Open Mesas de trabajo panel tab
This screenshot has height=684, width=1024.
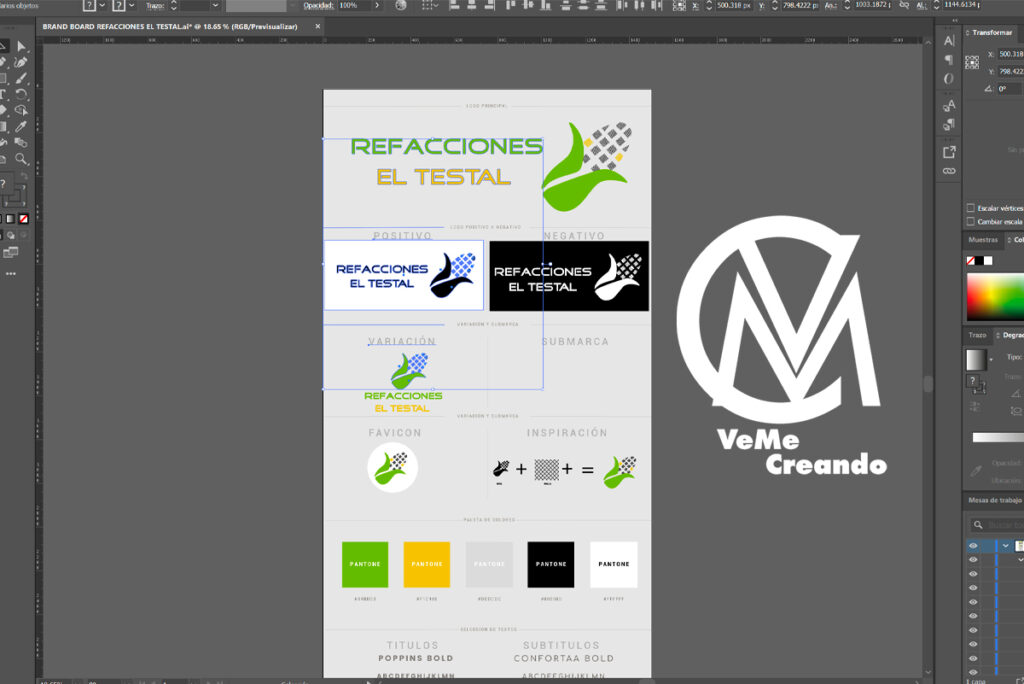pyautogui.click(x=994, y=500)
